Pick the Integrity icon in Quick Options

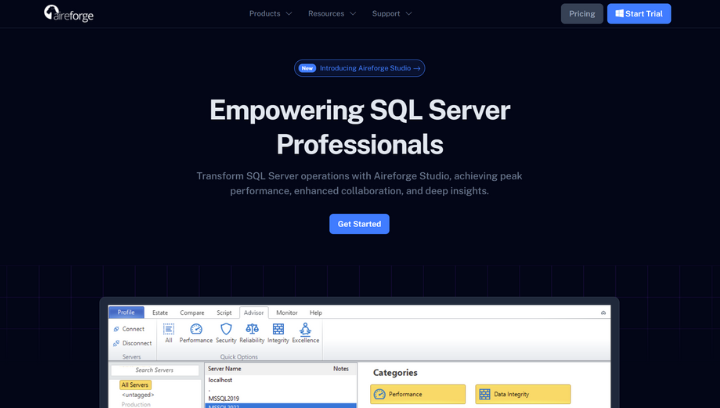pyautogui.click(x=278, y=330)
